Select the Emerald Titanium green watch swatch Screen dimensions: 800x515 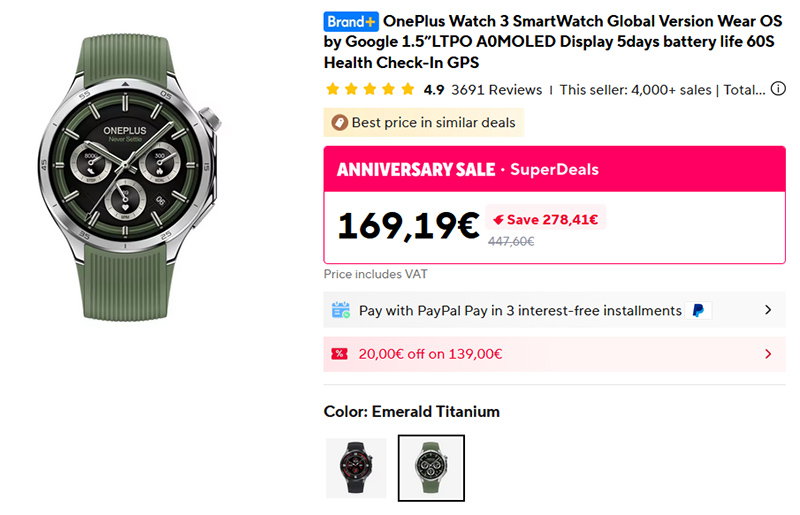point(431,467)
